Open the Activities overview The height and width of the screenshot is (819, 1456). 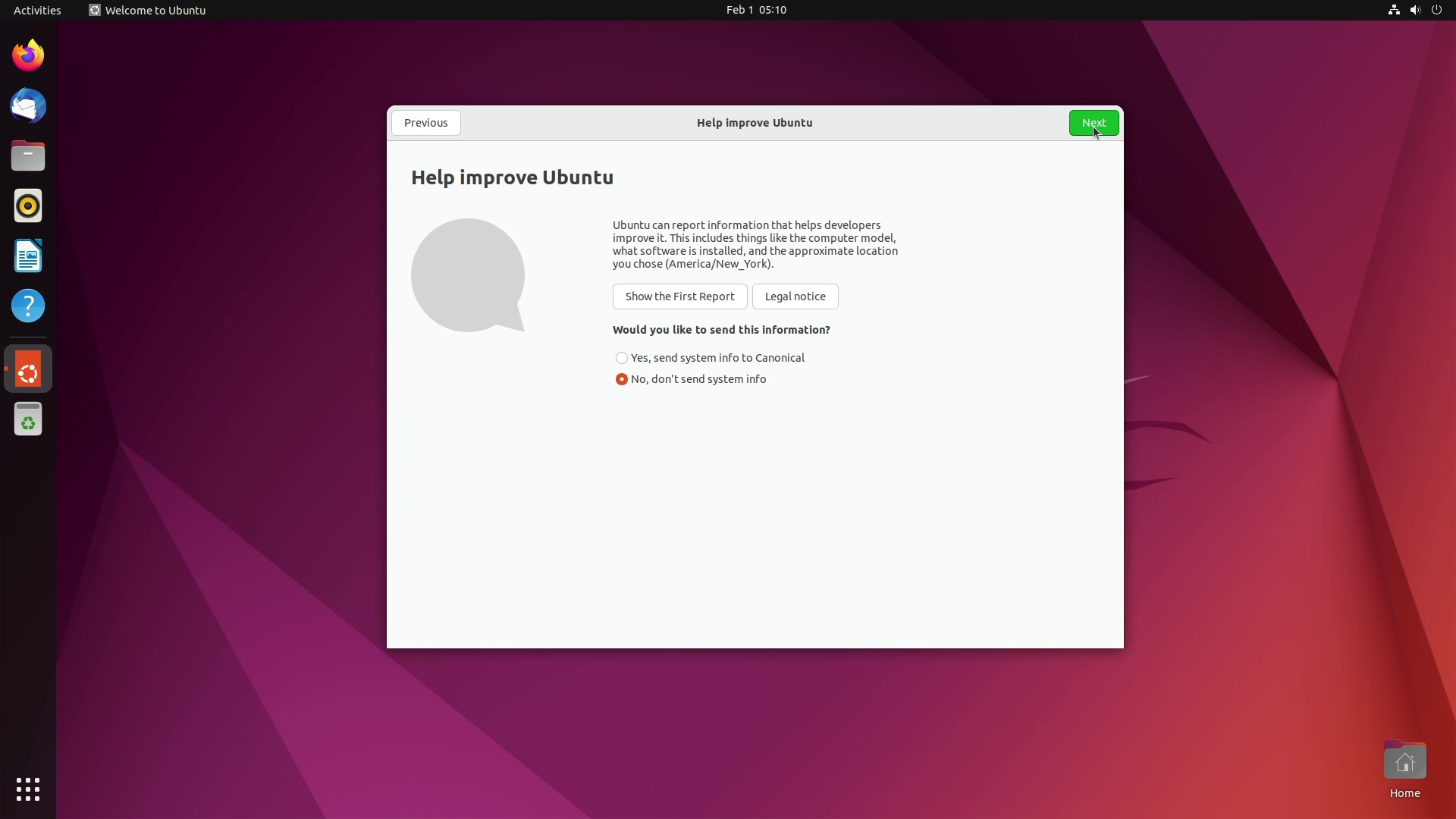click(x=37, y=10)
